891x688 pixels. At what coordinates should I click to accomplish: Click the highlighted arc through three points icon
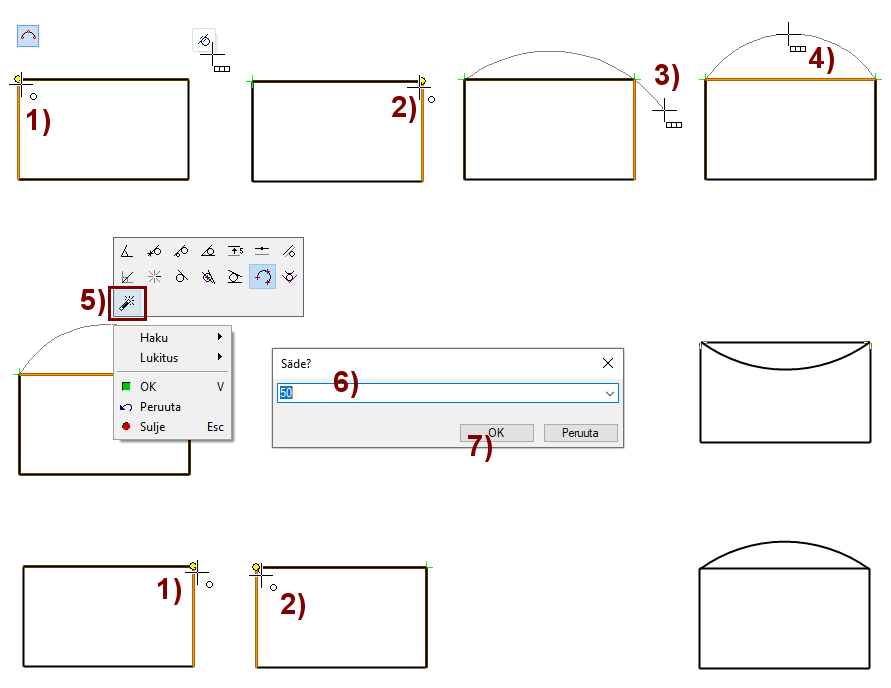coord(263,277)
